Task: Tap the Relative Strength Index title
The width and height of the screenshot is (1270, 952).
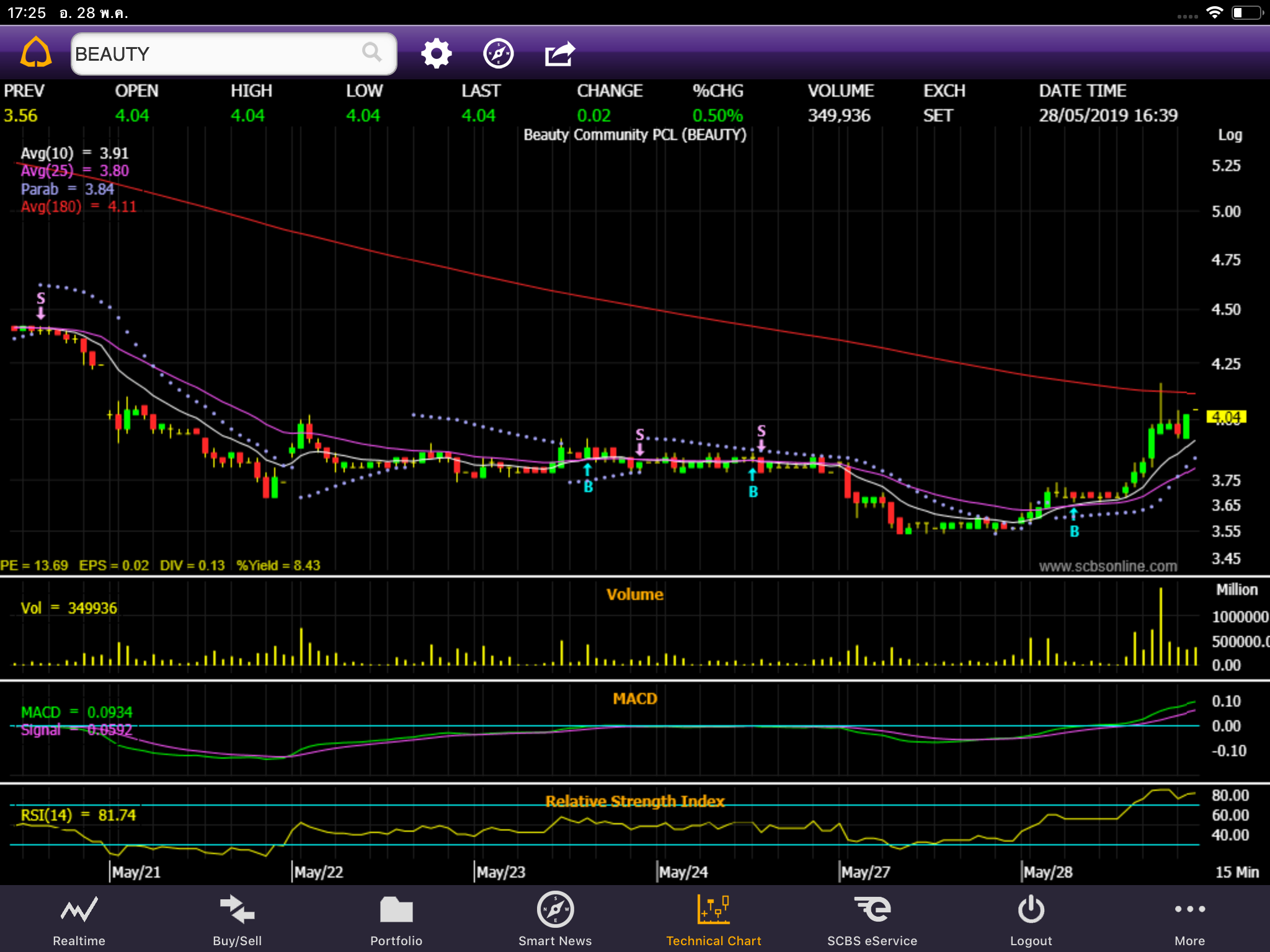Action: coord(634,801)
